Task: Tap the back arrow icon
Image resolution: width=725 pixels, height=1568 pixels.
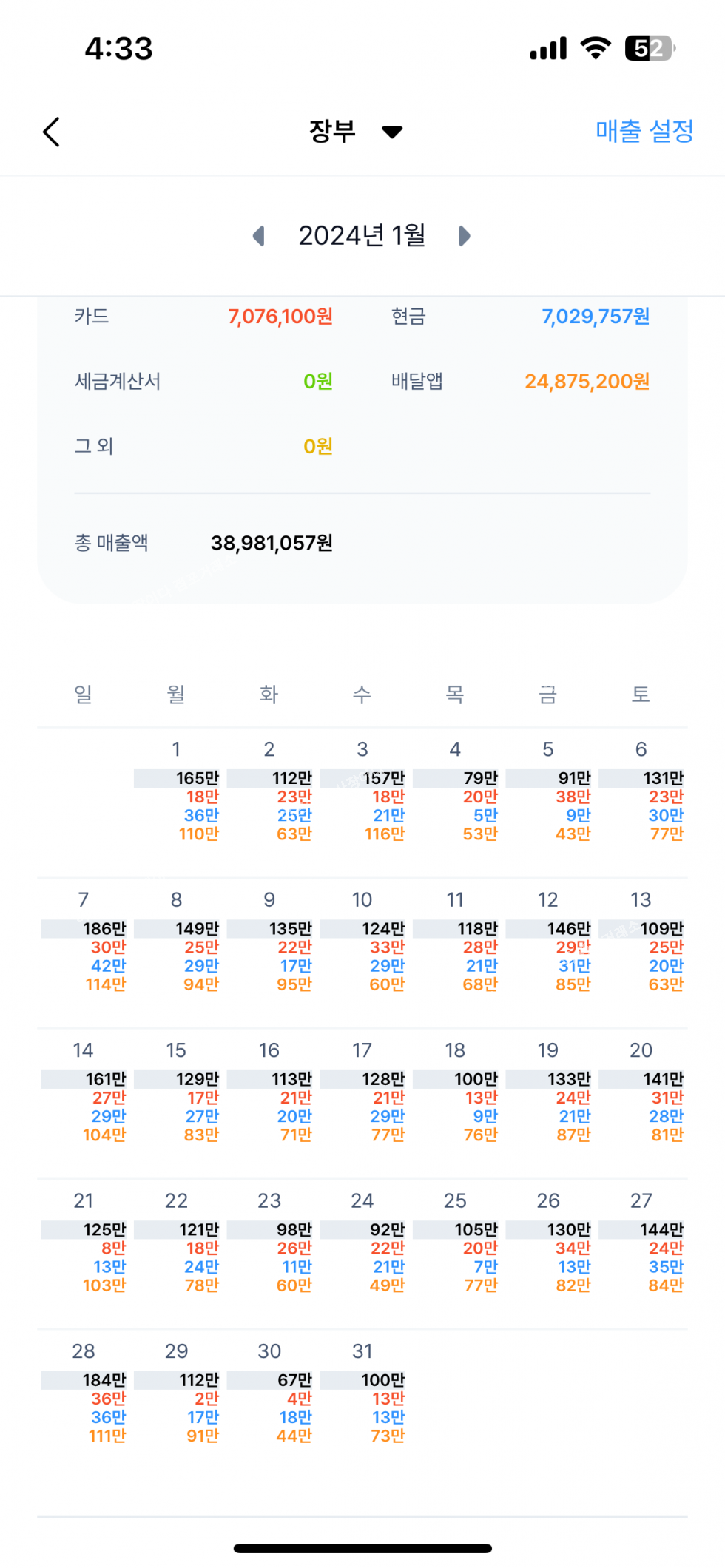Action: tap(51, 132)
